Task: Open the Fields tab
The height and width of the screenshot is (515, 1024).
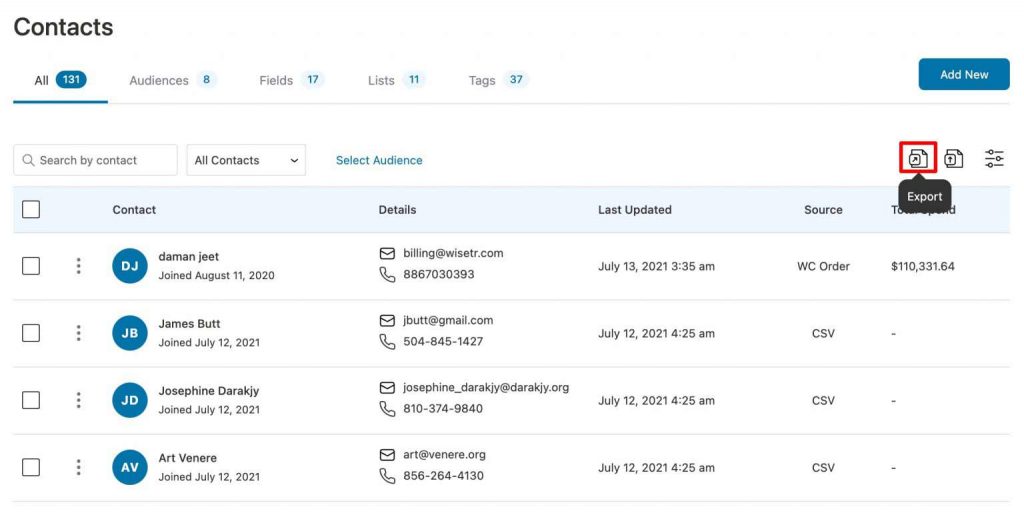Action: tap(291, 80)
